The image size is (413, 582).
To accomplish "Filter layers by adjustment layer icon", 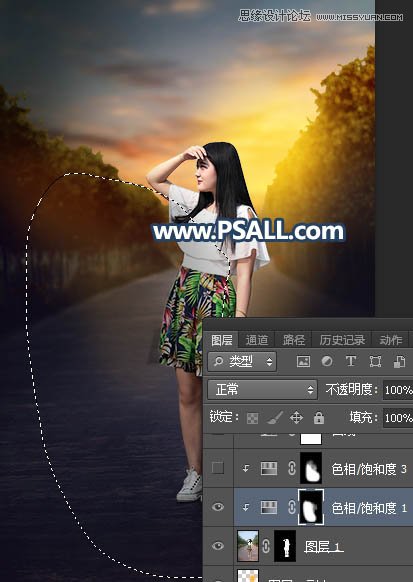I will [327, 361].
